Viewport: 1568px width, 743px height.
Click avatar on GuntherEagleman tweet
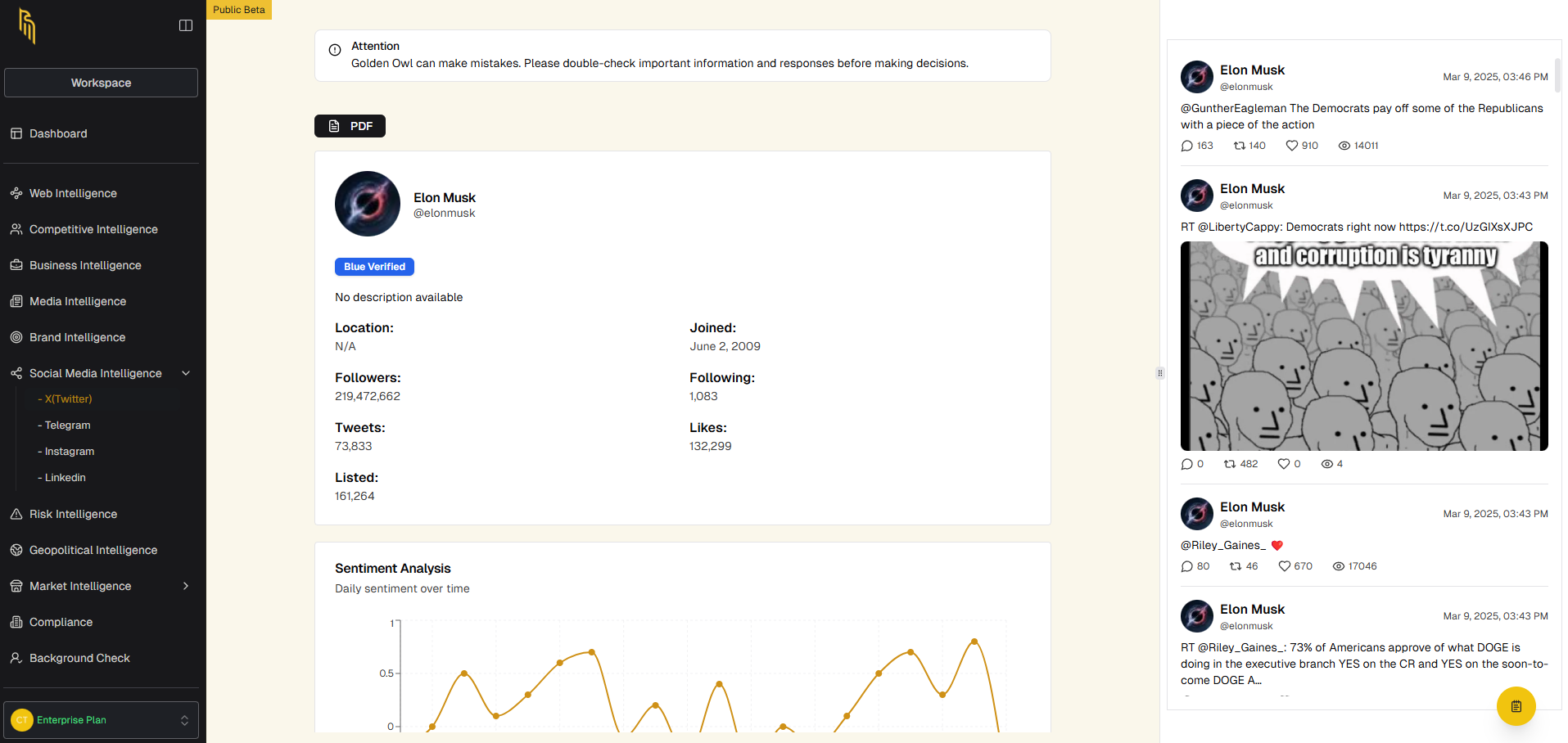pos(1197,77)
